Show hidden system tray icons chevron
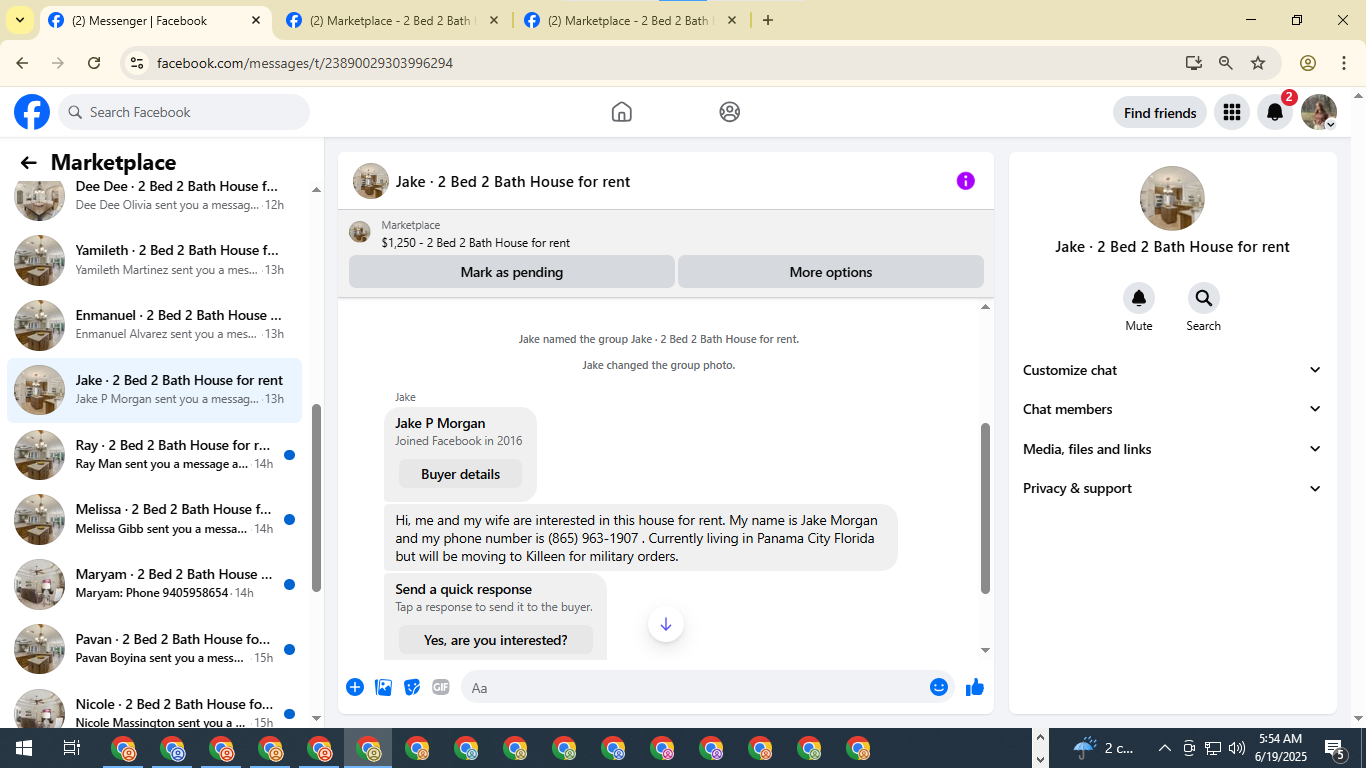 [1164, 748]
